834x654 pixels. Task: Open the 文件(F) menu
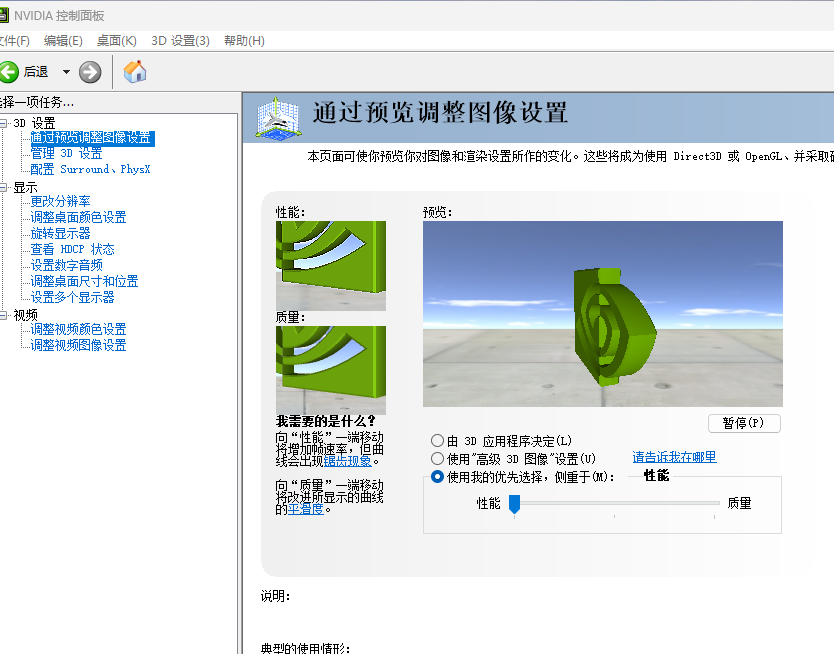tap(14, 41)
